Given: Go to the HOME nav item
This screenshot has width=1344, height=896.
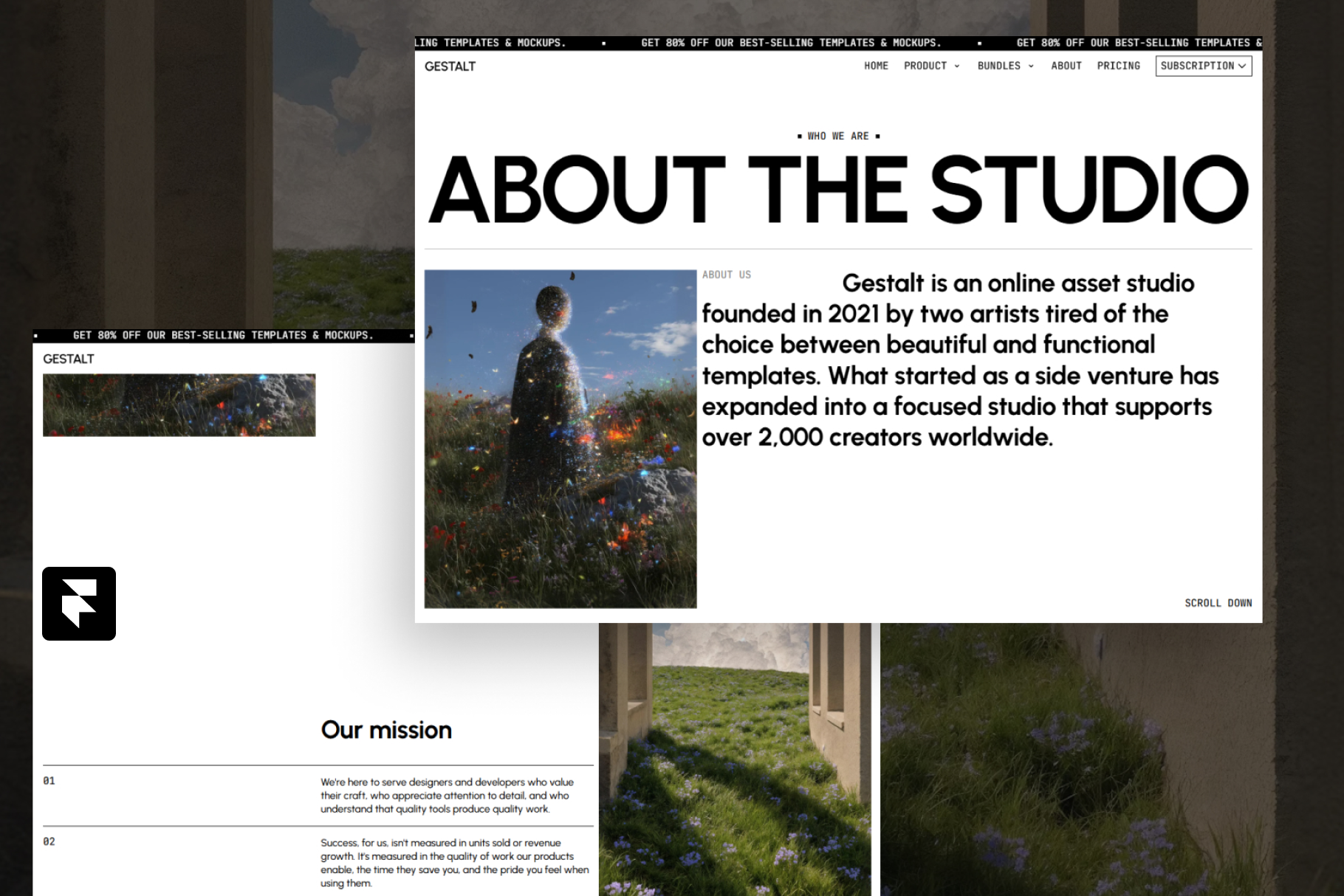Looking at the screenshot, I should tap(876, 66).
